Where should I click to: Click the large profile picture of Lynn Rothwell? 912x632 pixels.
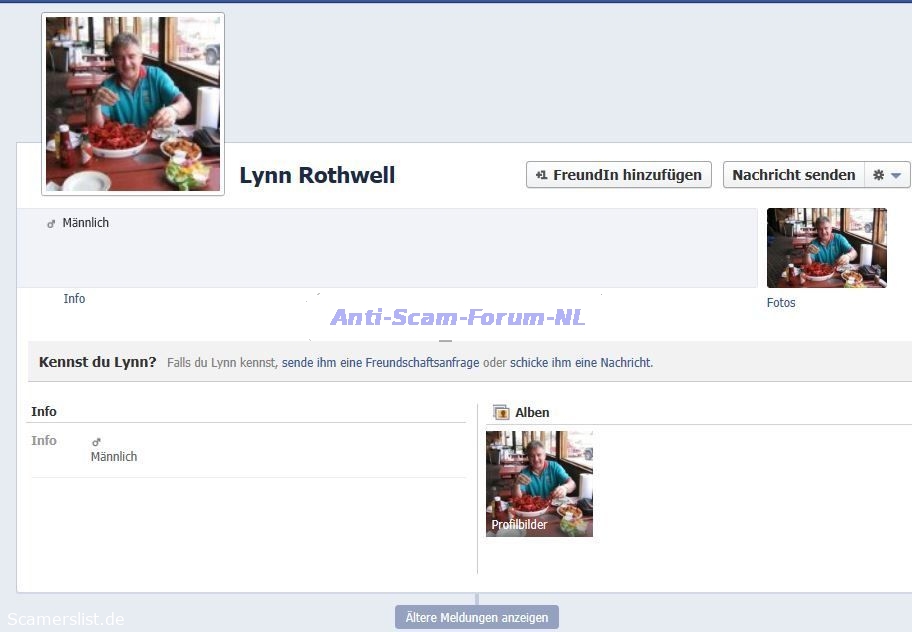pyautogui.click(x=133, y=104)
